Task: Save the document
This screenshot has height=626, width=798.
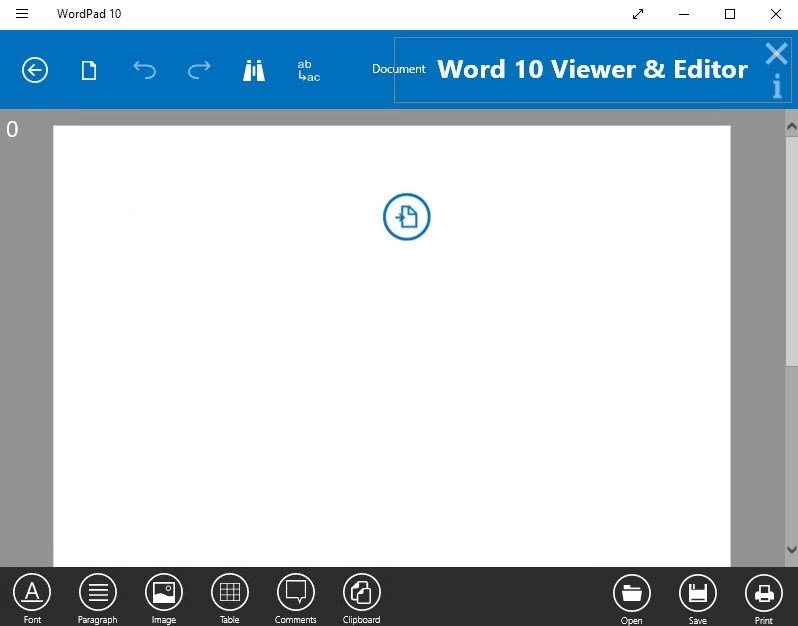Action: pos(698,599)
